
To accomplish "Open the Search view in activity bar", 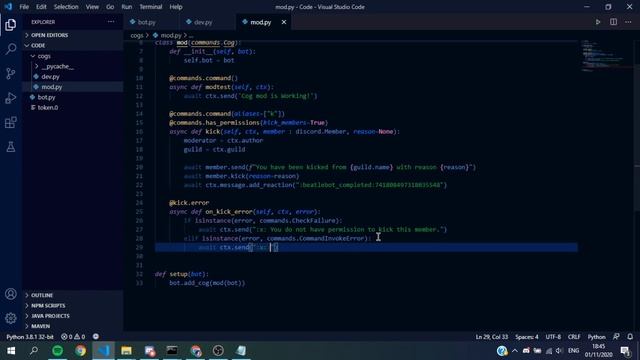I will (11, 49).
